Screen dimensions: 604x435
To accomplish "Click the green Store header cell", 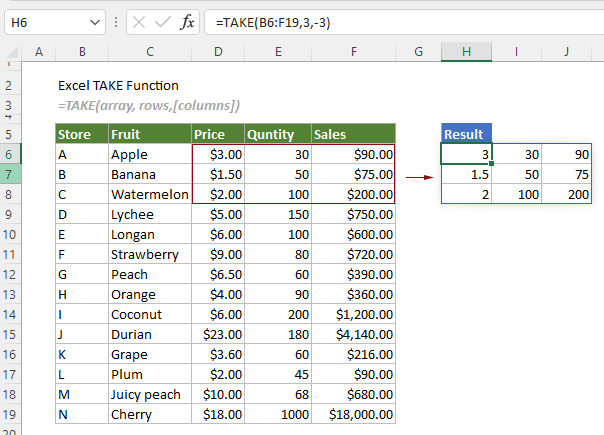I will 81,134.
